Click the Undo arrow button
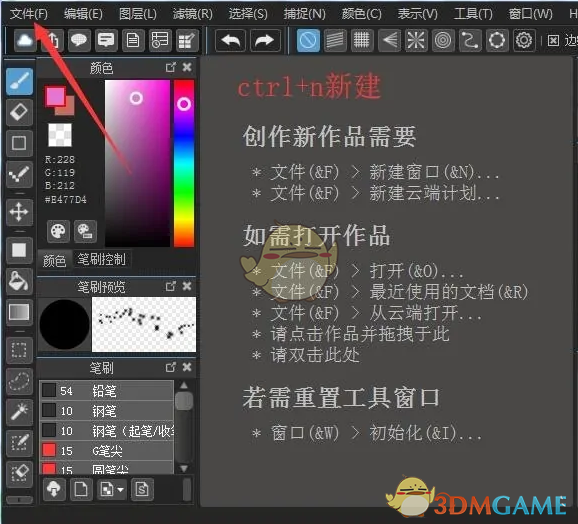Screen dimensions: 578x524 pos(230,40)
